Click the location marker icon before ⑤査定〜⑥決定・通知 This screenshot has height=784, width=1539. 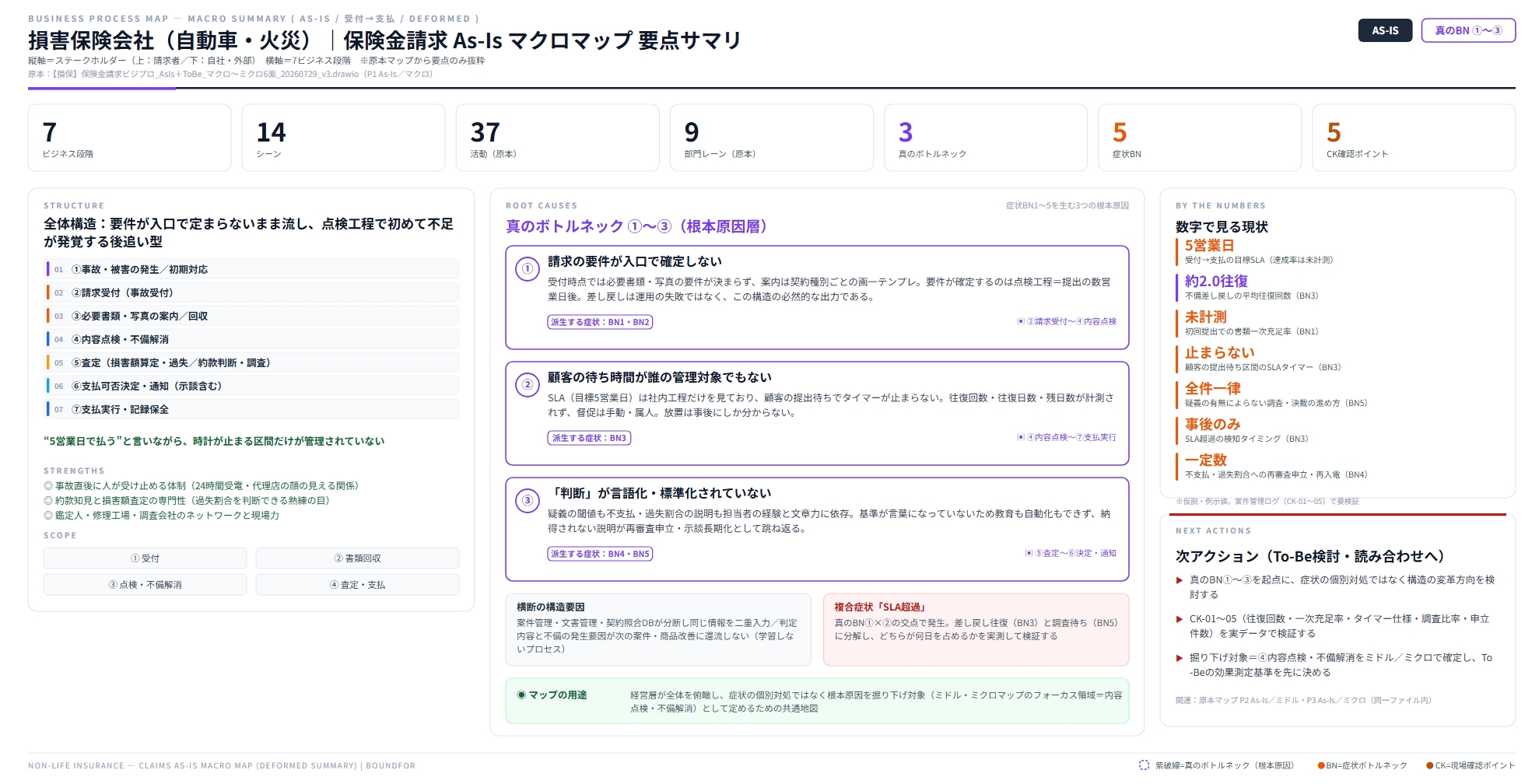[1029, 553]
